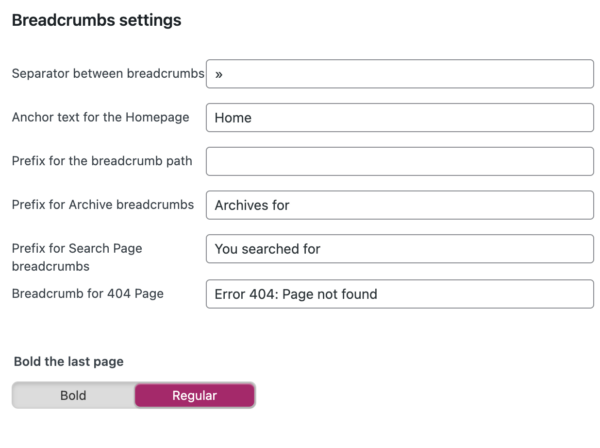This screenshot has height=448, width=600.
Task: Click the » character in the separator field
Action: 218,75
